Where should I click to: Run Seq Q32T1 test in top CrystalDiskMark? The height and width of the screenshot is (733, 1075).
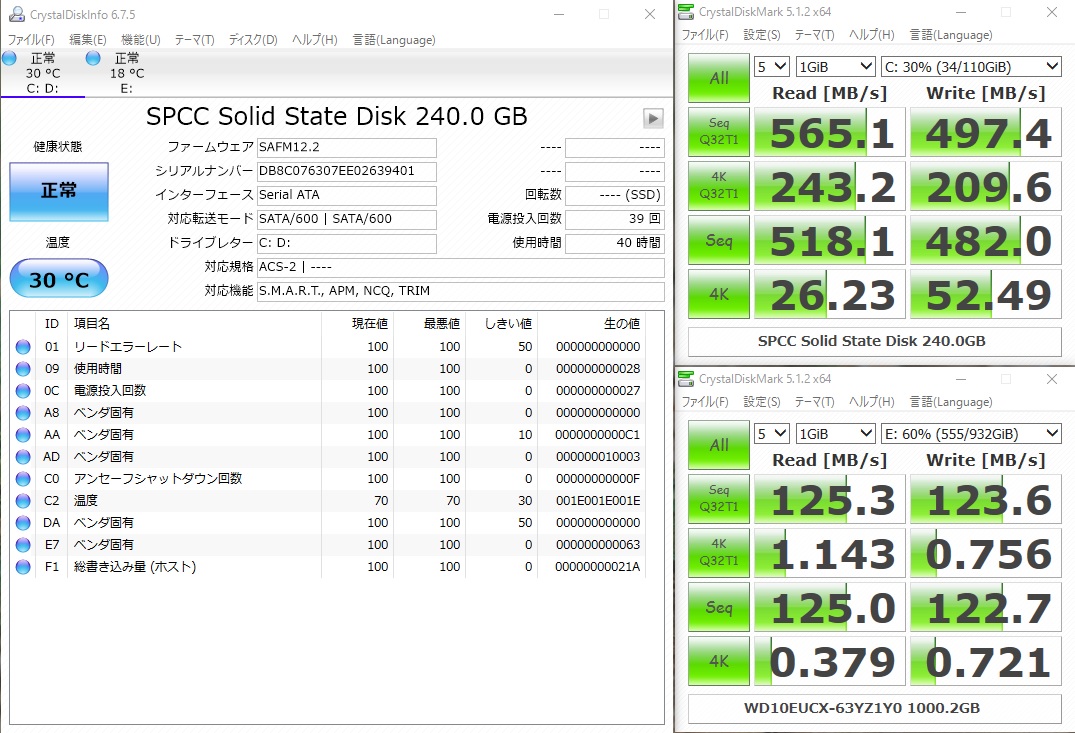click(x=718, y=132)
